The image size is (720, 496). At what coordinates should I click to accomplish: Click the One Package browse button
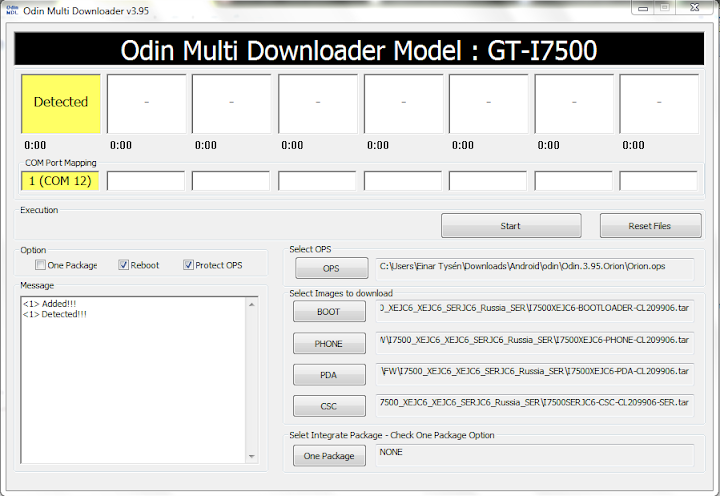pos(329,456)
